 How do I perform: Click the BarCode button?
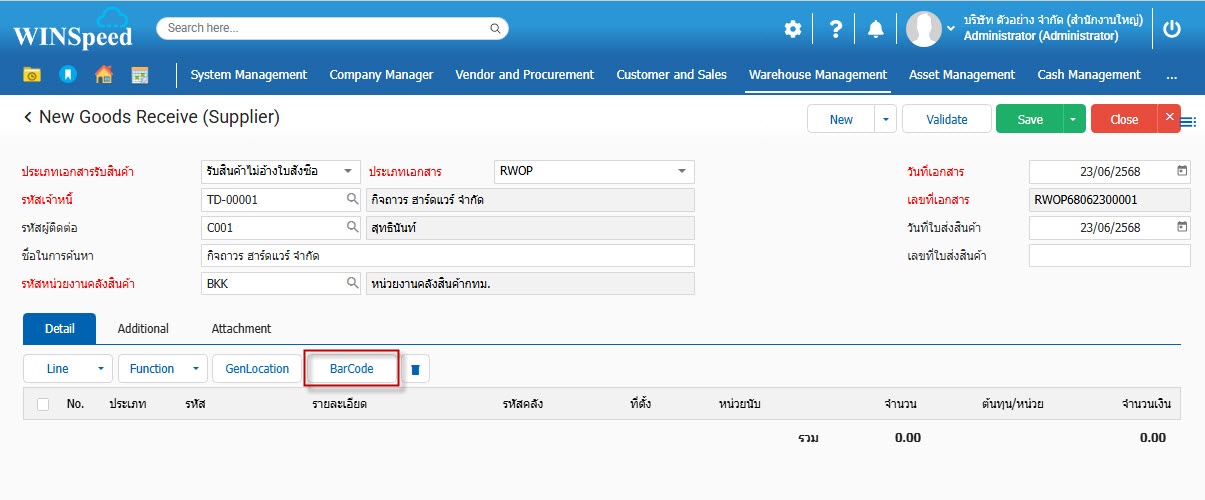(x=351, y=369)
